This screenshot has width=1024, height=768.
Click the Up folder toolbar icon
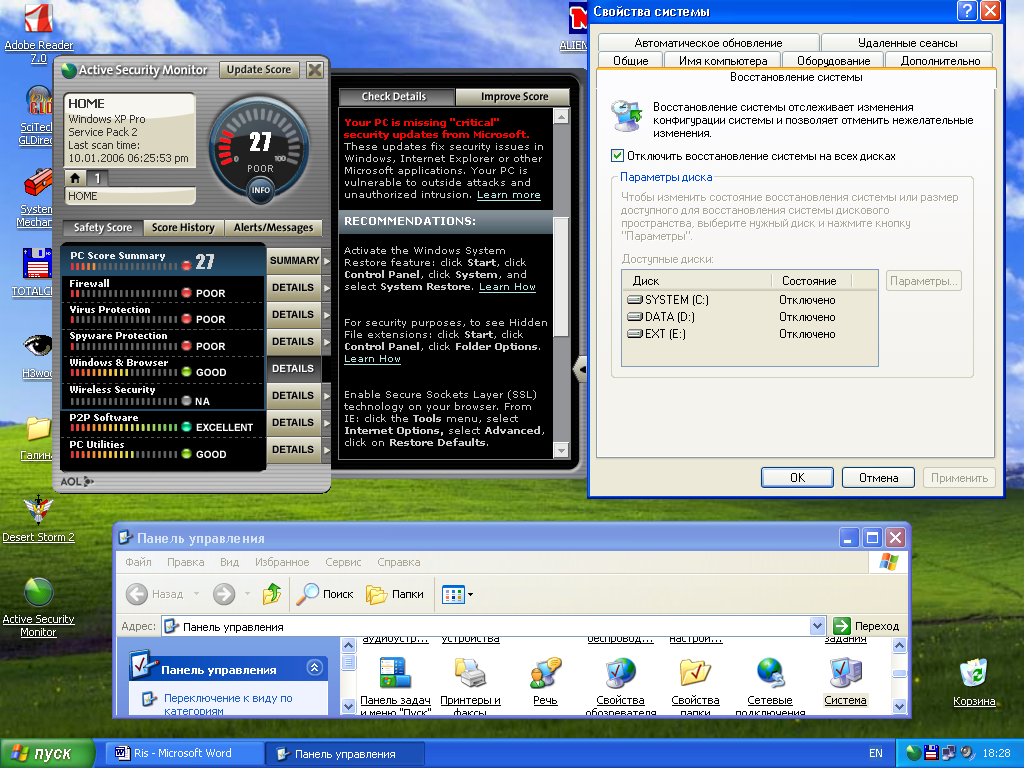click(272, 594)
